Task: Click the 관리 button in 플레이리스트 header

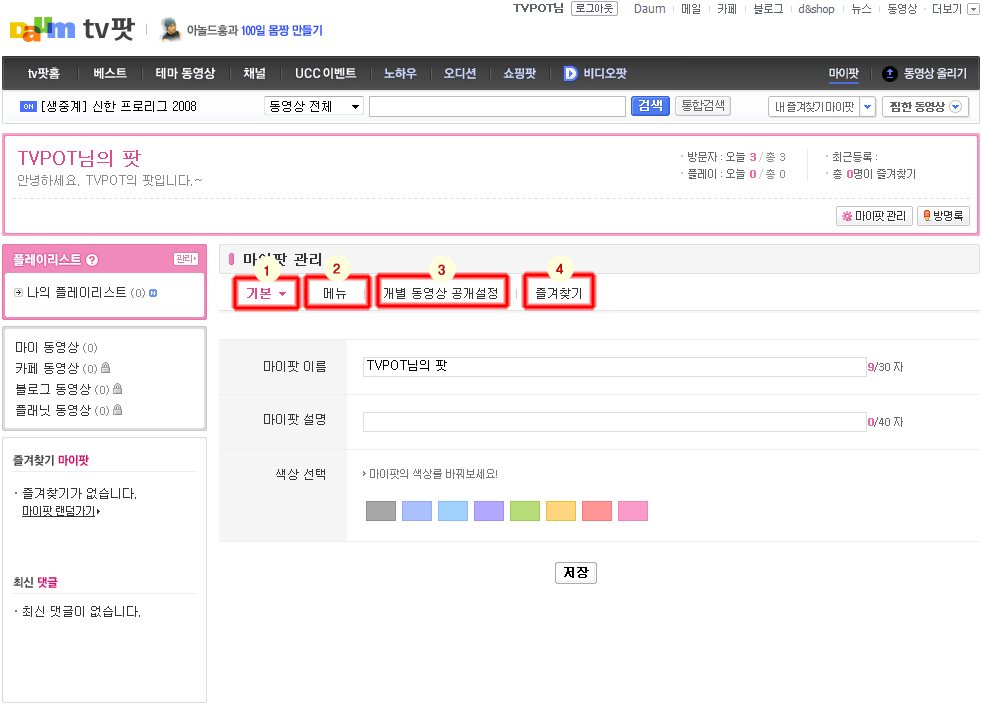Action: pyautogui.click(x=186, y=259)
